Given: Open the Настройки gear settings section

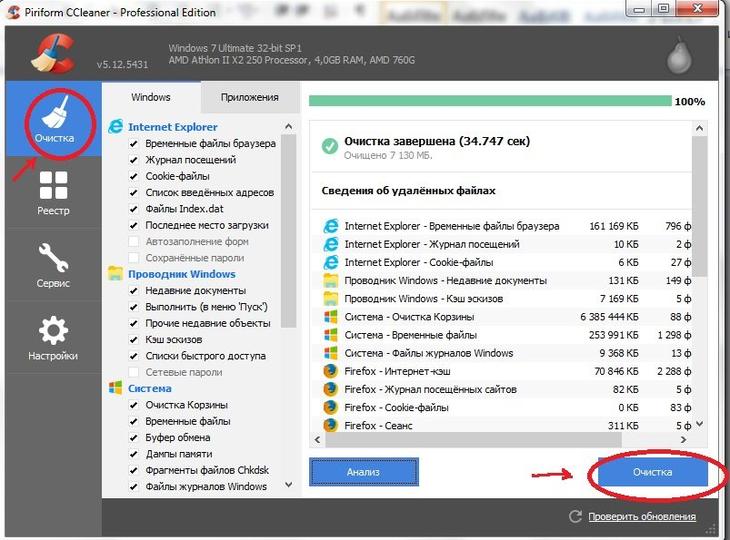Looking at the screenshot, I should coord(54,338).
